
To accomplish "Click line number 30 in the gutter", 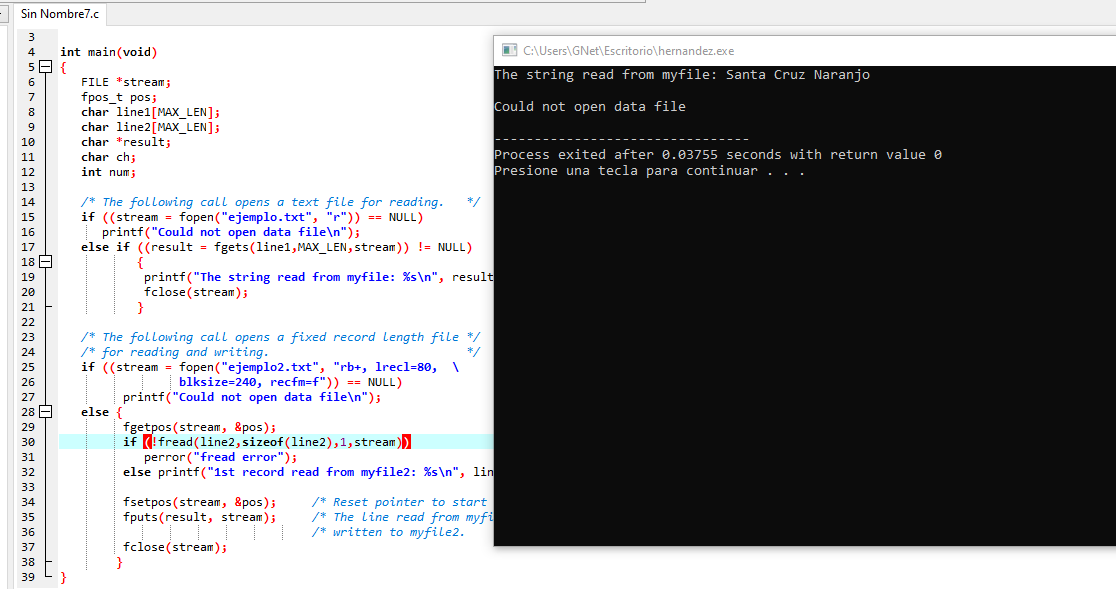I will click(27, 442).
